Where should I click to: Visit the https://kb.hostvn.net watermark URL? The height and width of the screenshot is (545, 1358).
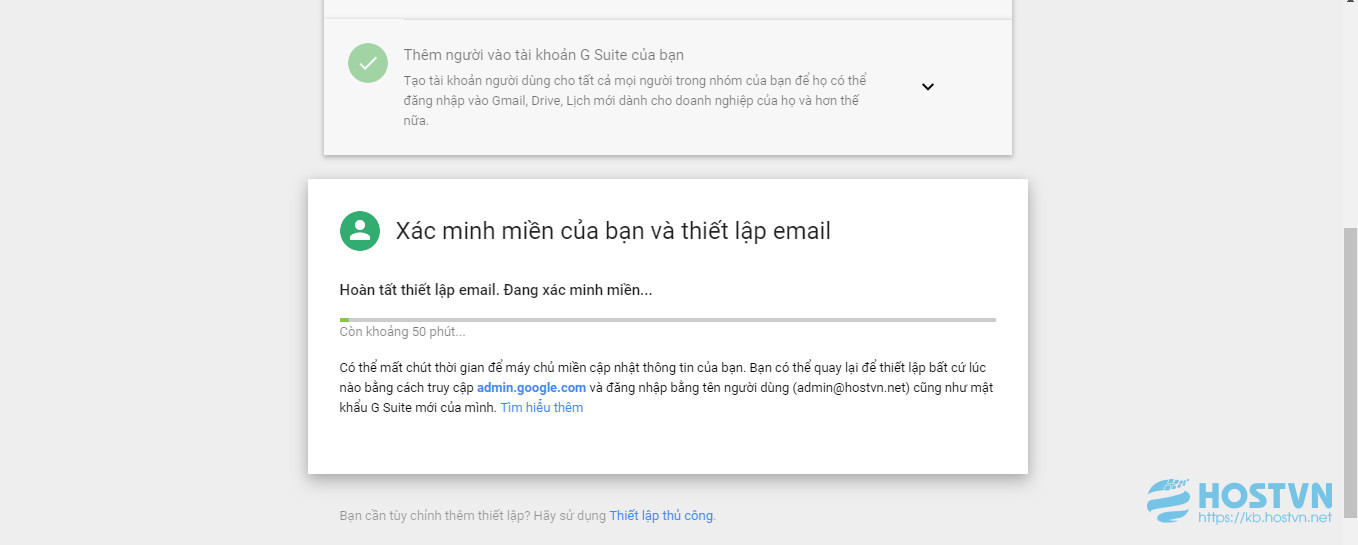pos(1265,518)
